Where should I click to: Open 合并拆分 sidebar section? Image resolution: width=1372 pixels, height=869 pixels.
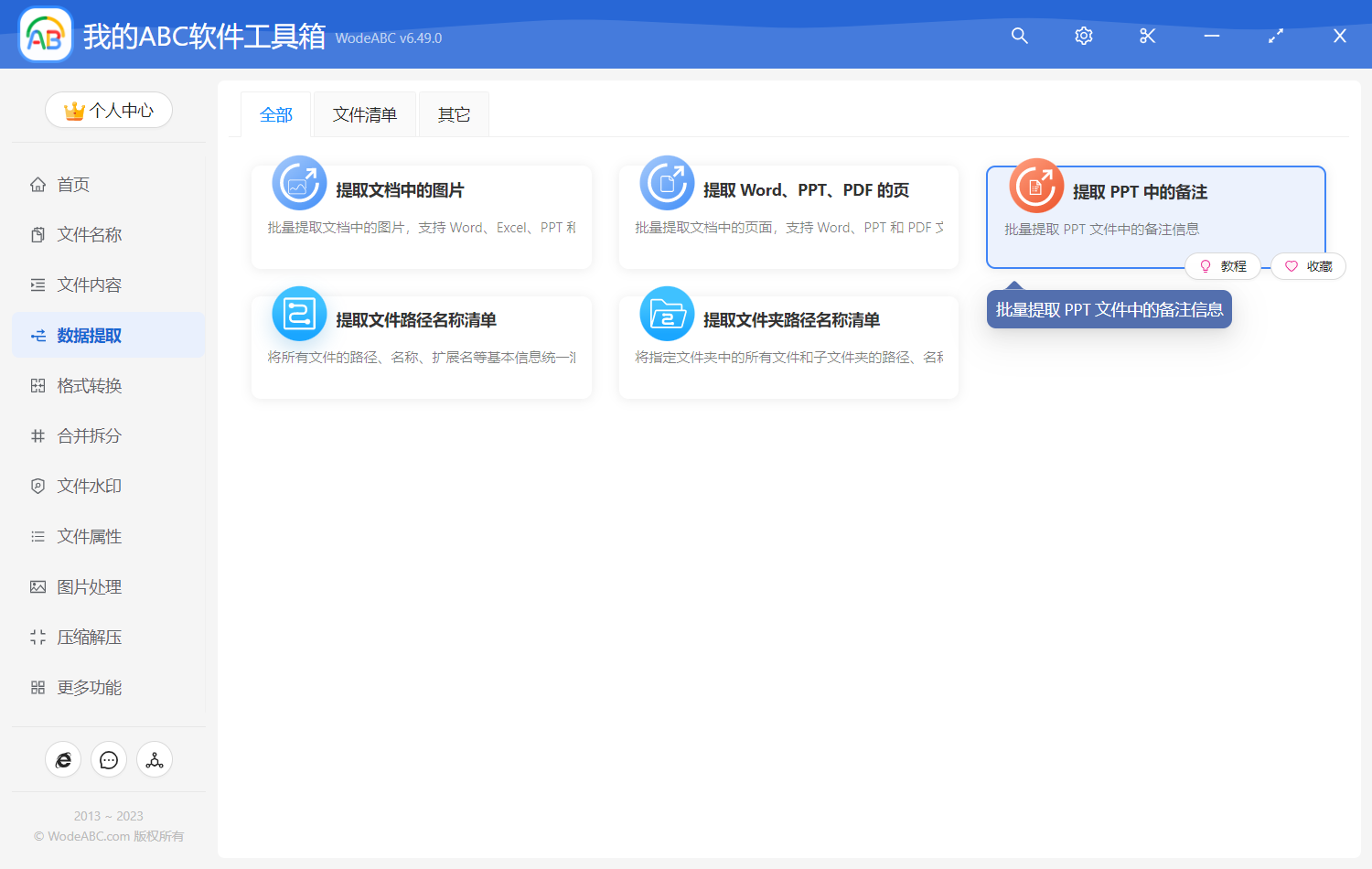[108, 436]
